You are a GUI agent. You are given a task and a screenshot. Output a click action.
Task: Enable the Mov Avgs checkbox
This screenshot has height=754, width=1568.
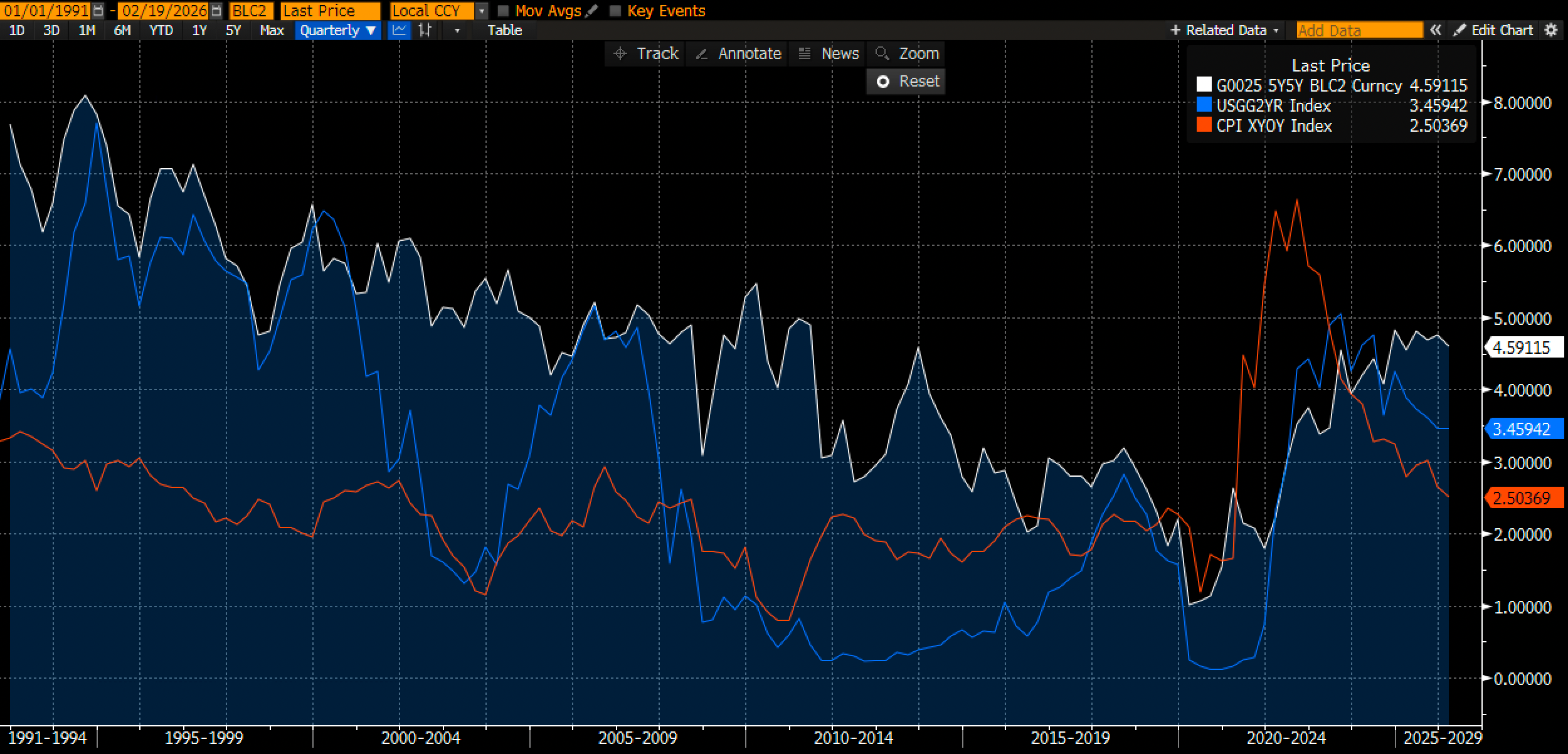coord(502,11)
